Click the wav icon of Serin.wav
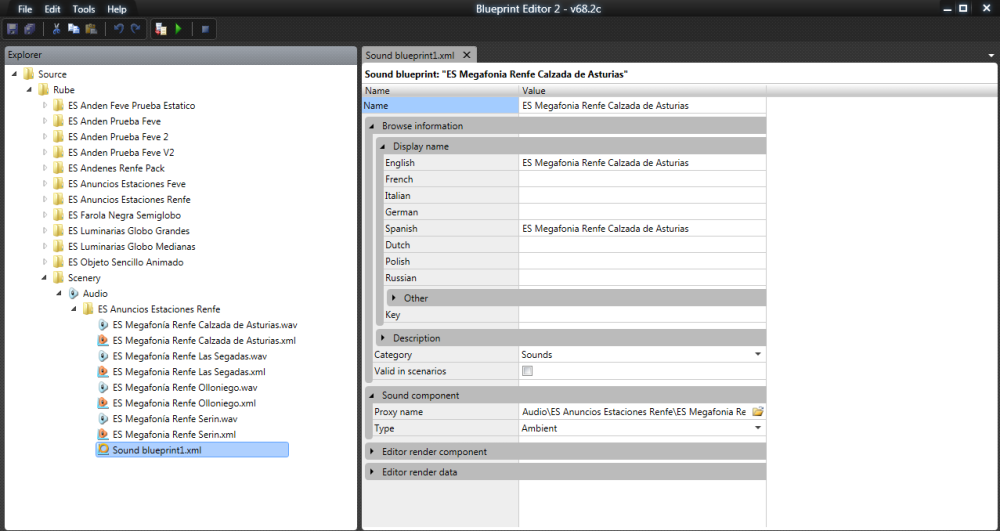The width and height of the screenshot is (1000, 531). coord(103,419)
